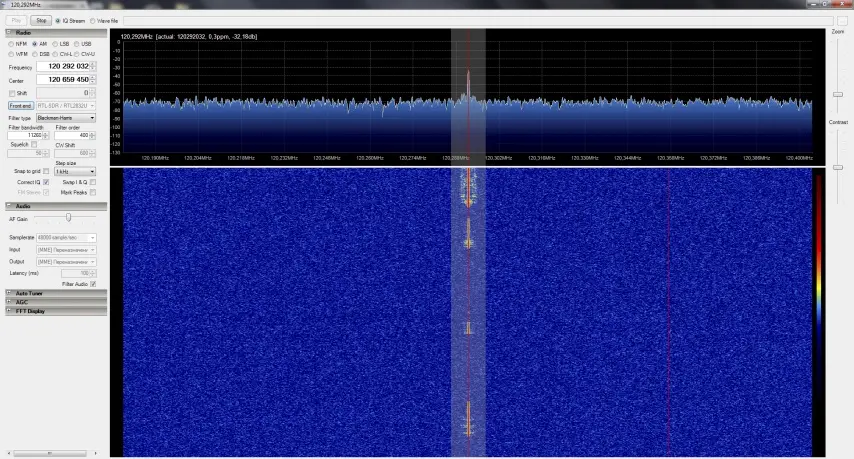Toggle the Filter Audio checkbox
The image size is (854, 459).
coord(93,284)
